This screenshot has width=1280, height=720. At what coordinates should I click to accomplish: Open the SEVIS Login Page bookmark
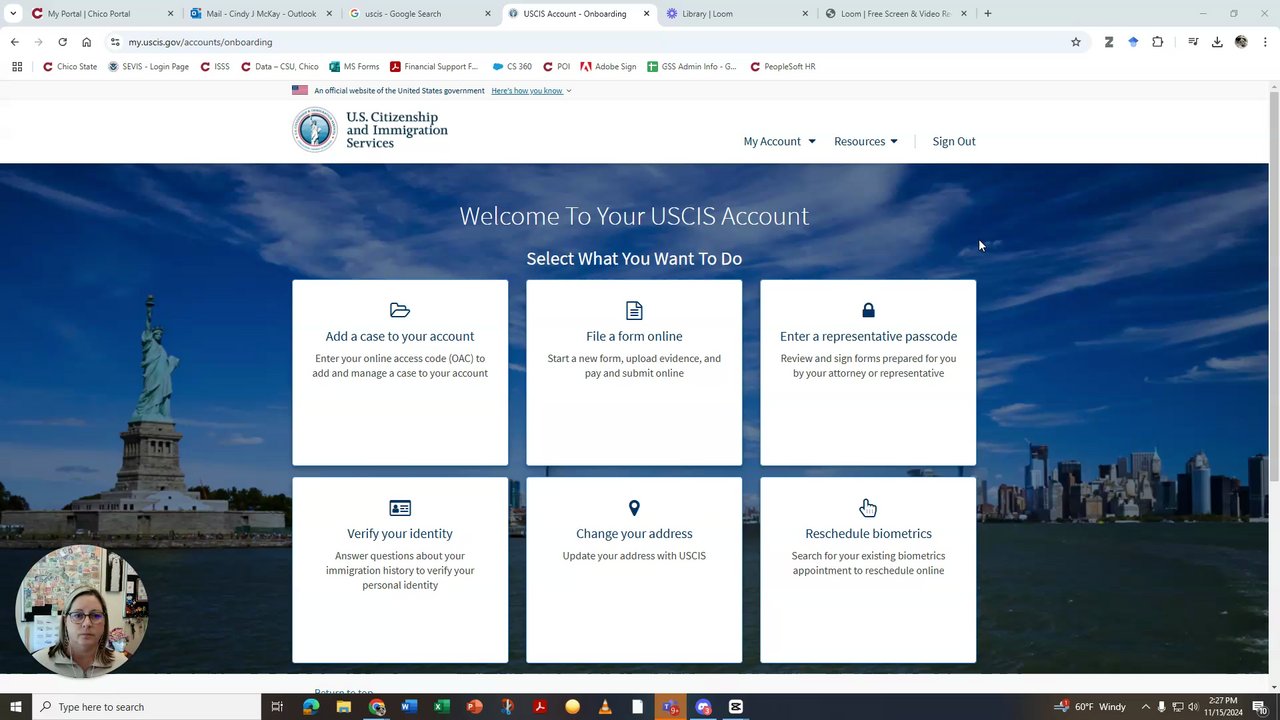click(x=148, y=67)
